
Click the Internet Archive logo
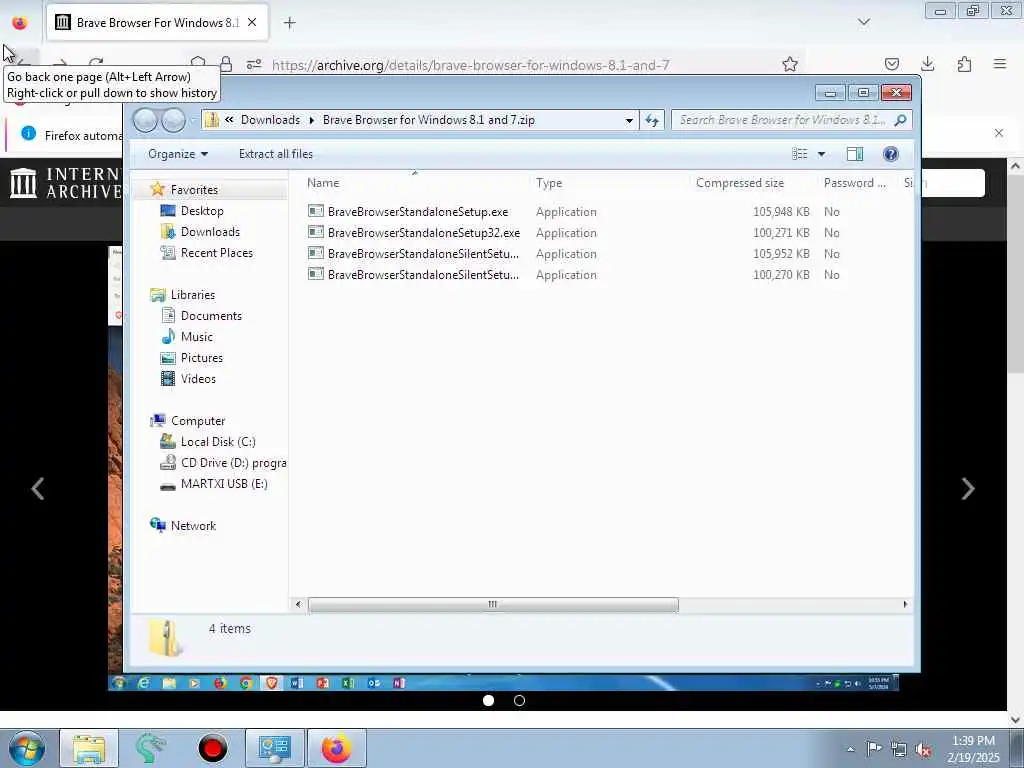pyautogui.click(x=65, y=183)
